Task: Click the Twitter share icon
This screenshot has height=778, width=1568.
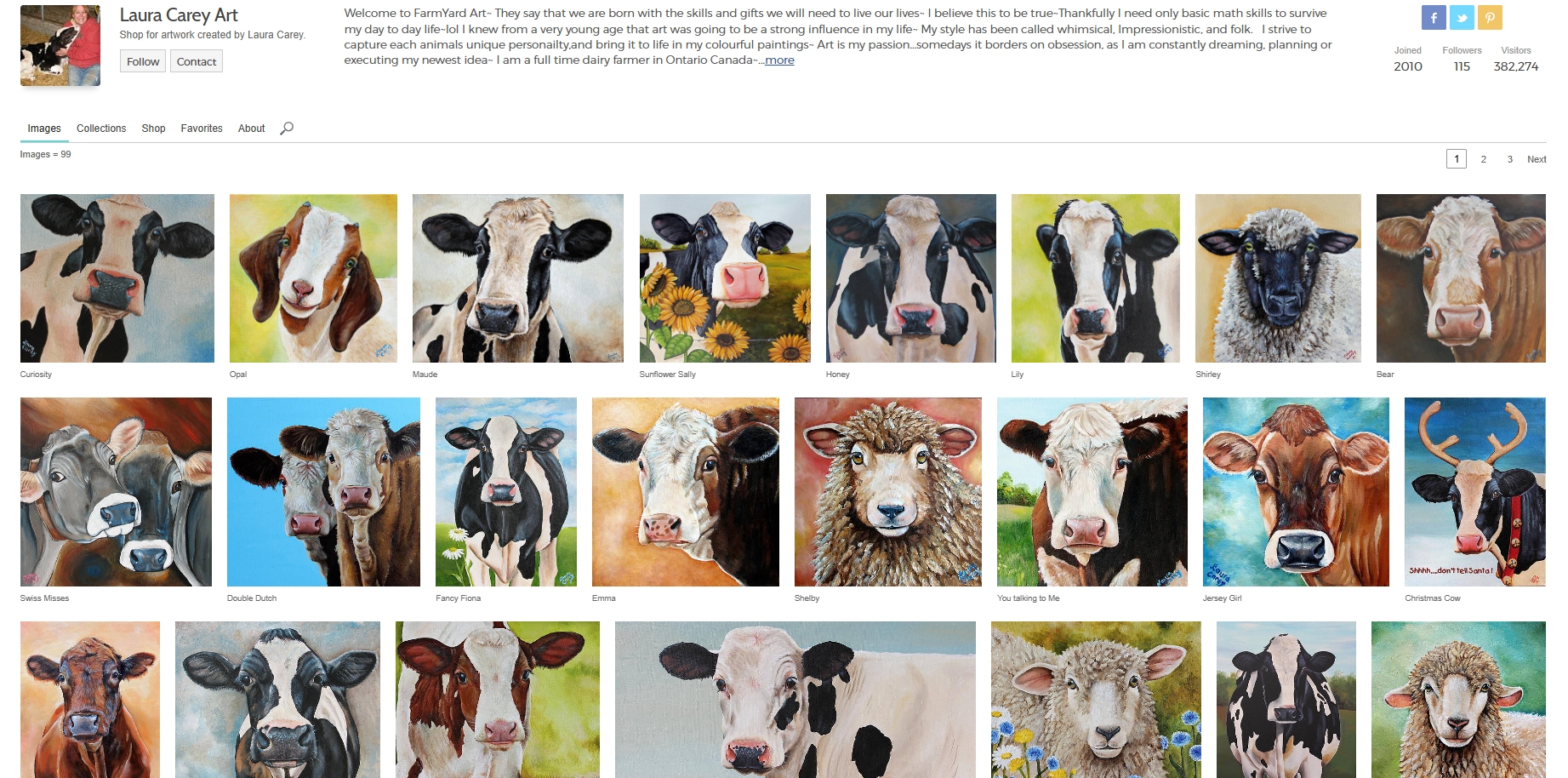Action: pyautogui.click(x=1462, y=17)
